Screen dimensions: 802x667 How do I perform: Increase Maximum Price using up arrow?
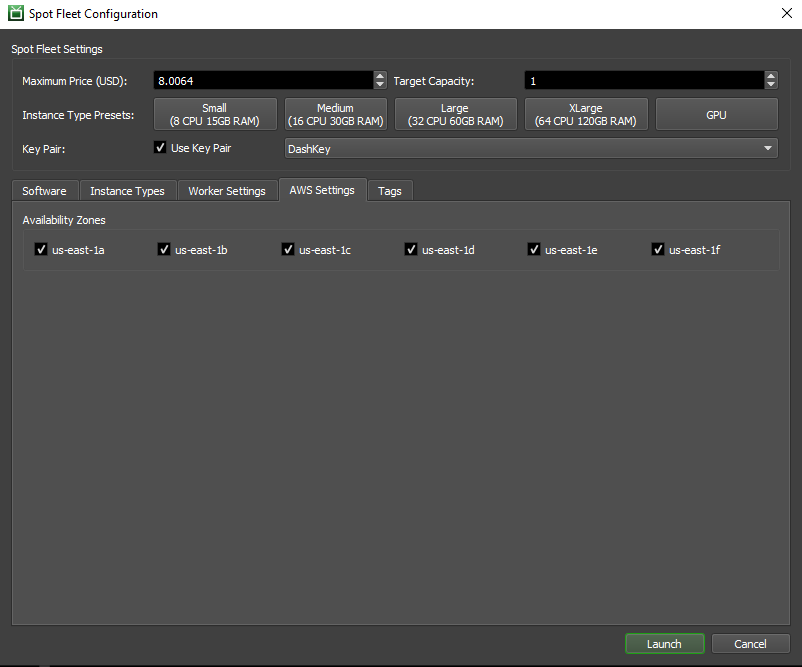(x=380, y=76)
